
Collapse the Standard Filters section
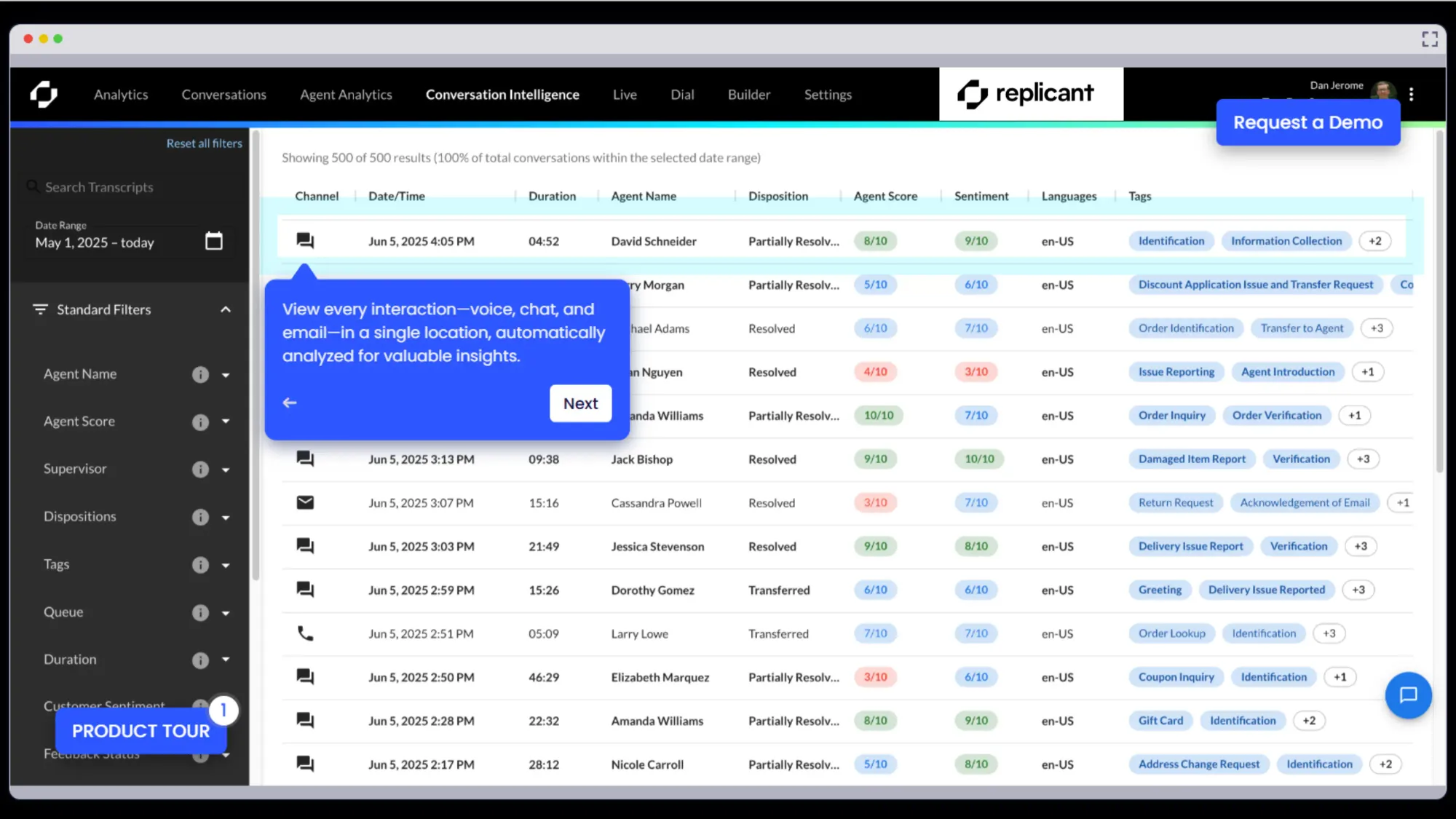(x=226, y=309)
